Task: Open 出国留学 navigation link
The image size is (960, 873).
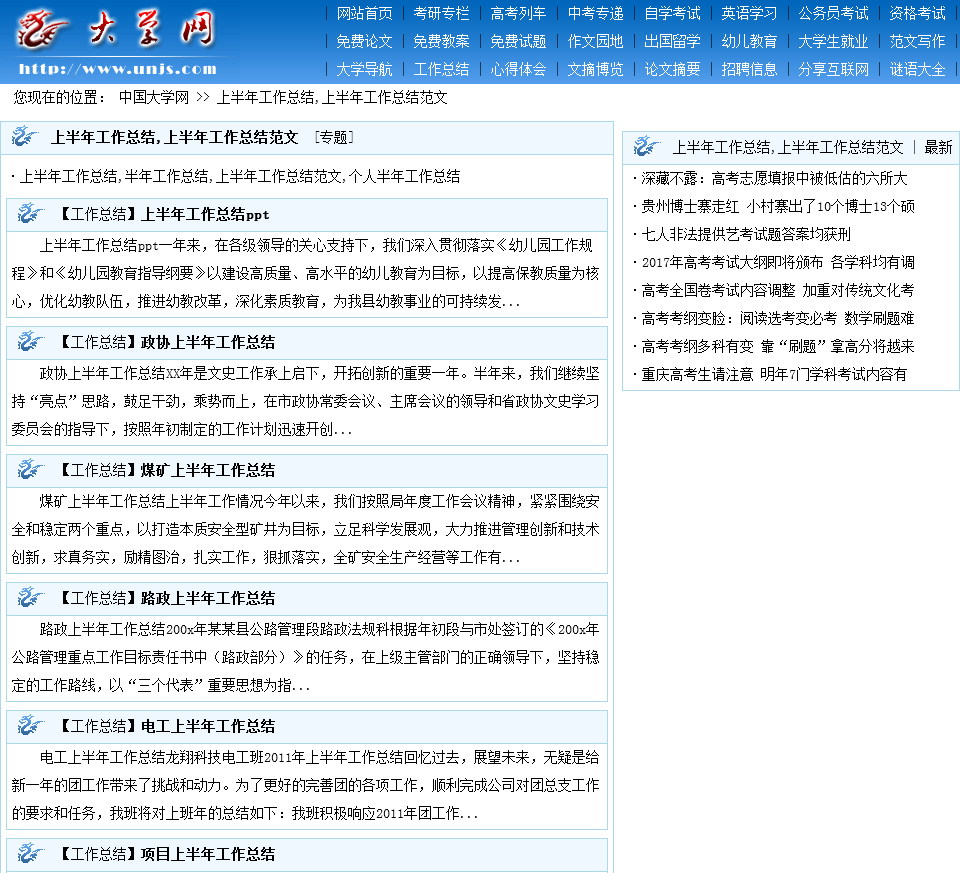Action: (672, 41)
